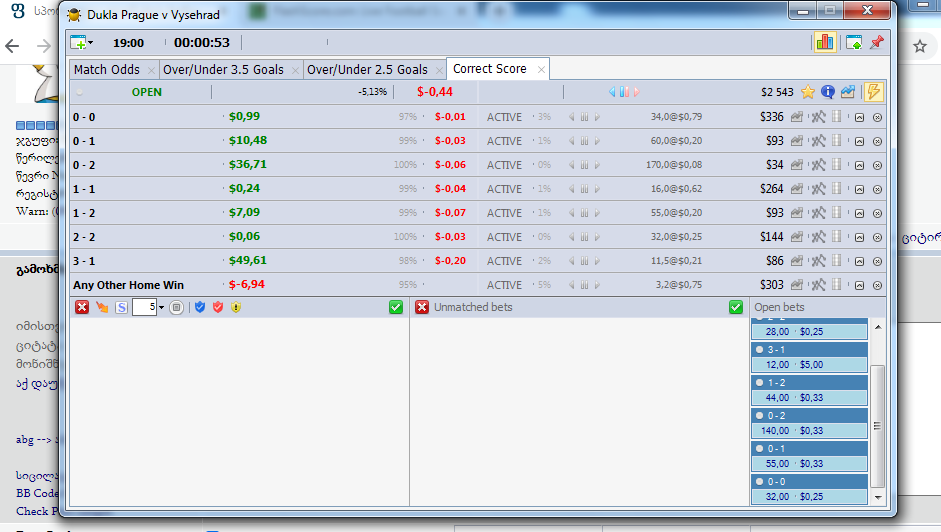Image resolution: width=941 pixels, height=532 pixels.
Task: Click the pink forward arrow in market header
Action: (x=637, y=92)
